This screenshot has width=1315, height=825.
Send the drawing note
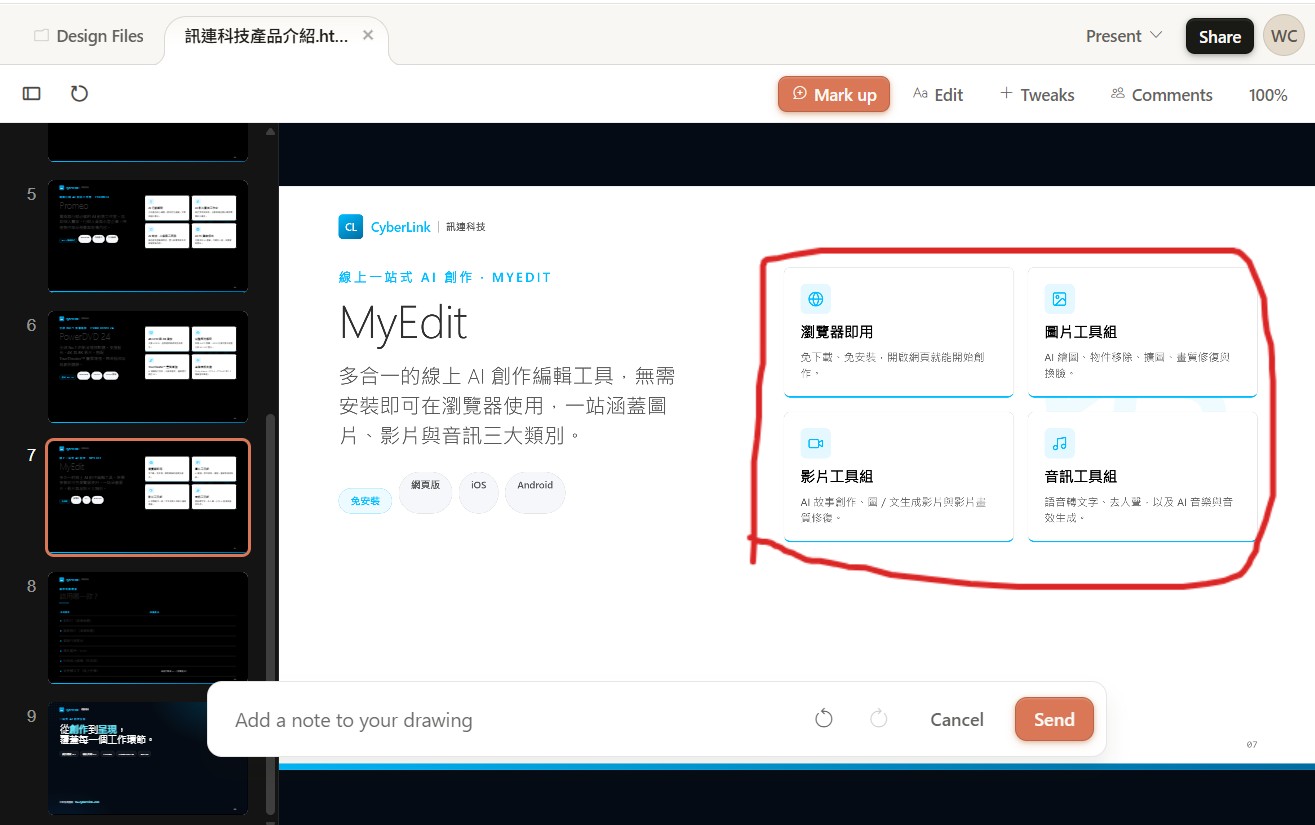tap(1054, 720)
